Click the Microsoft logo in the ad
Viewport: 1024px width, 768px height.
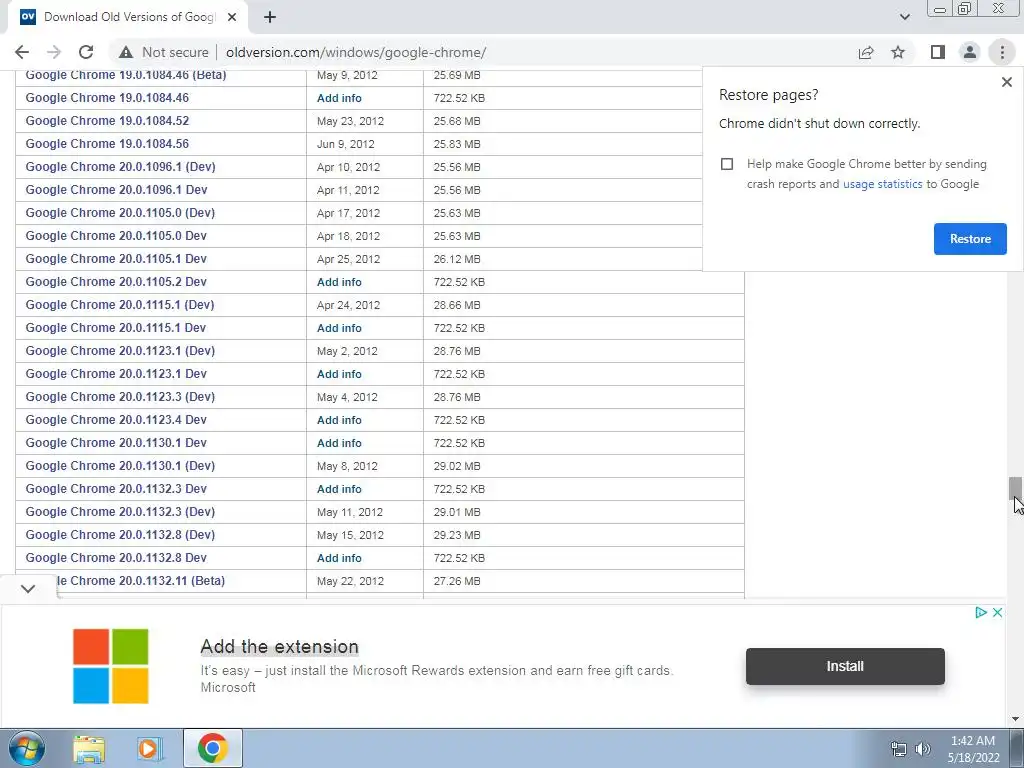pyautogui.click(x=110, y=666)
